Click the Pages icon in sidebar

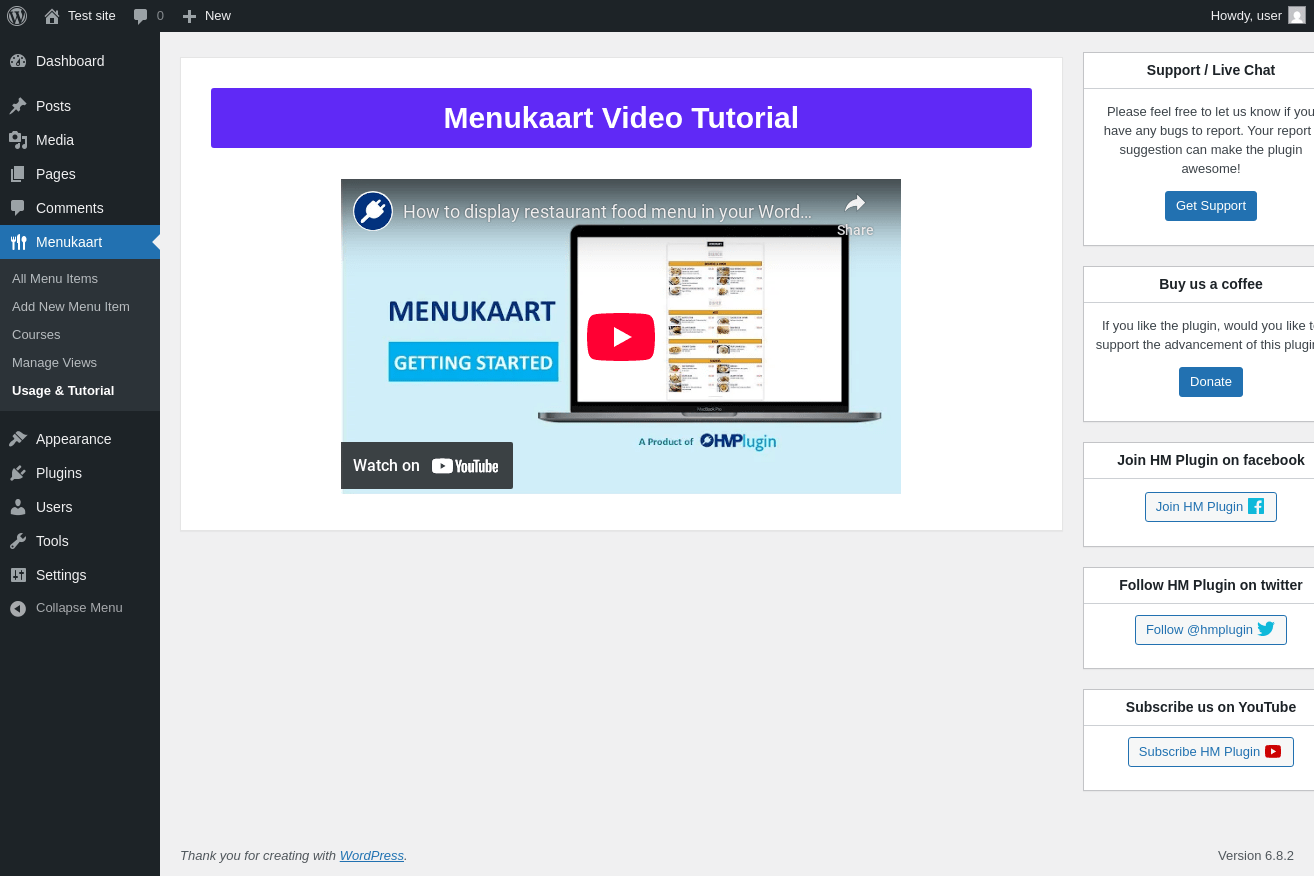click(x=18, y=174)
